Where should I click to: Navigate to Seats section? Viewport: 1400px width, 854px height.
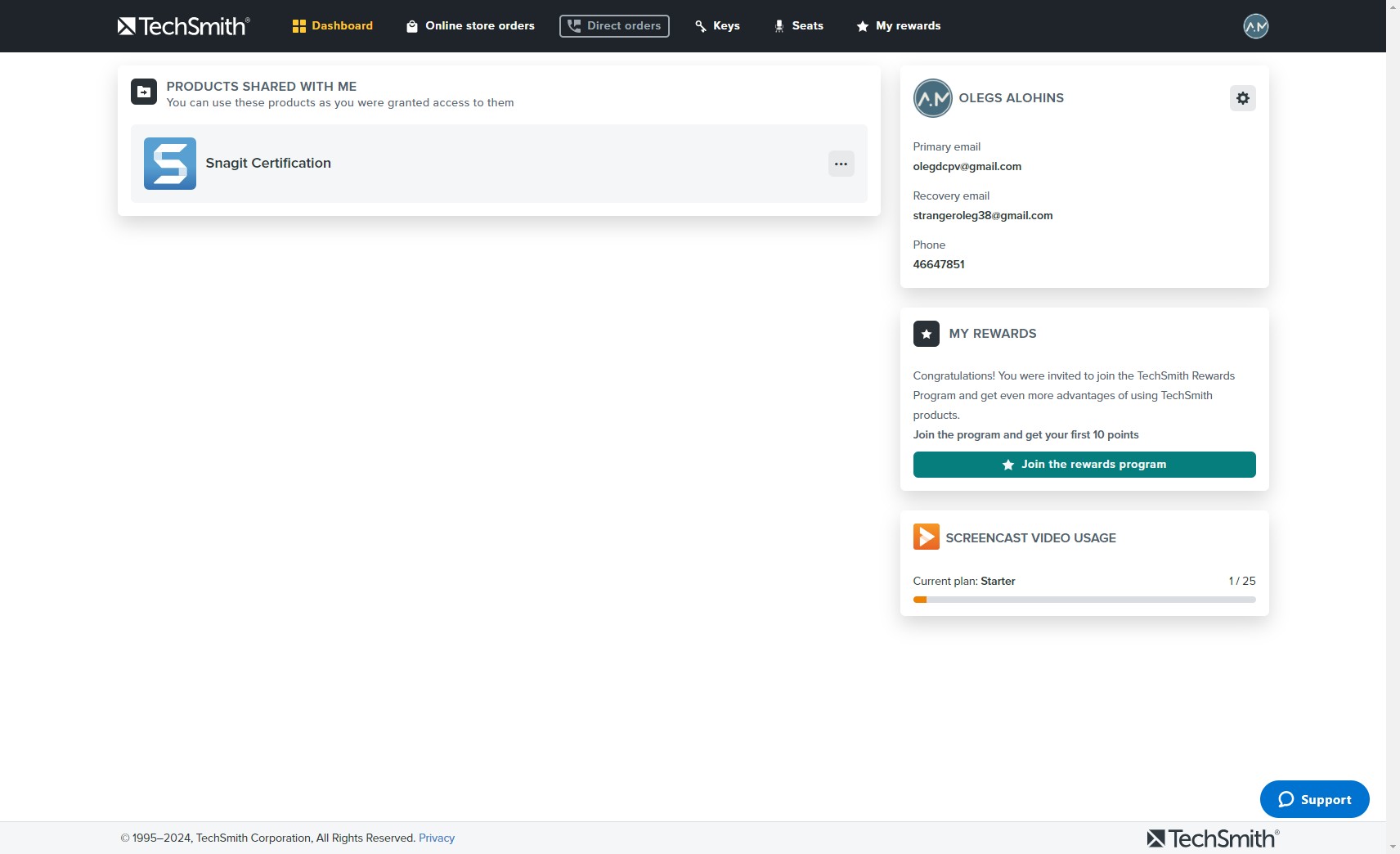798,26
